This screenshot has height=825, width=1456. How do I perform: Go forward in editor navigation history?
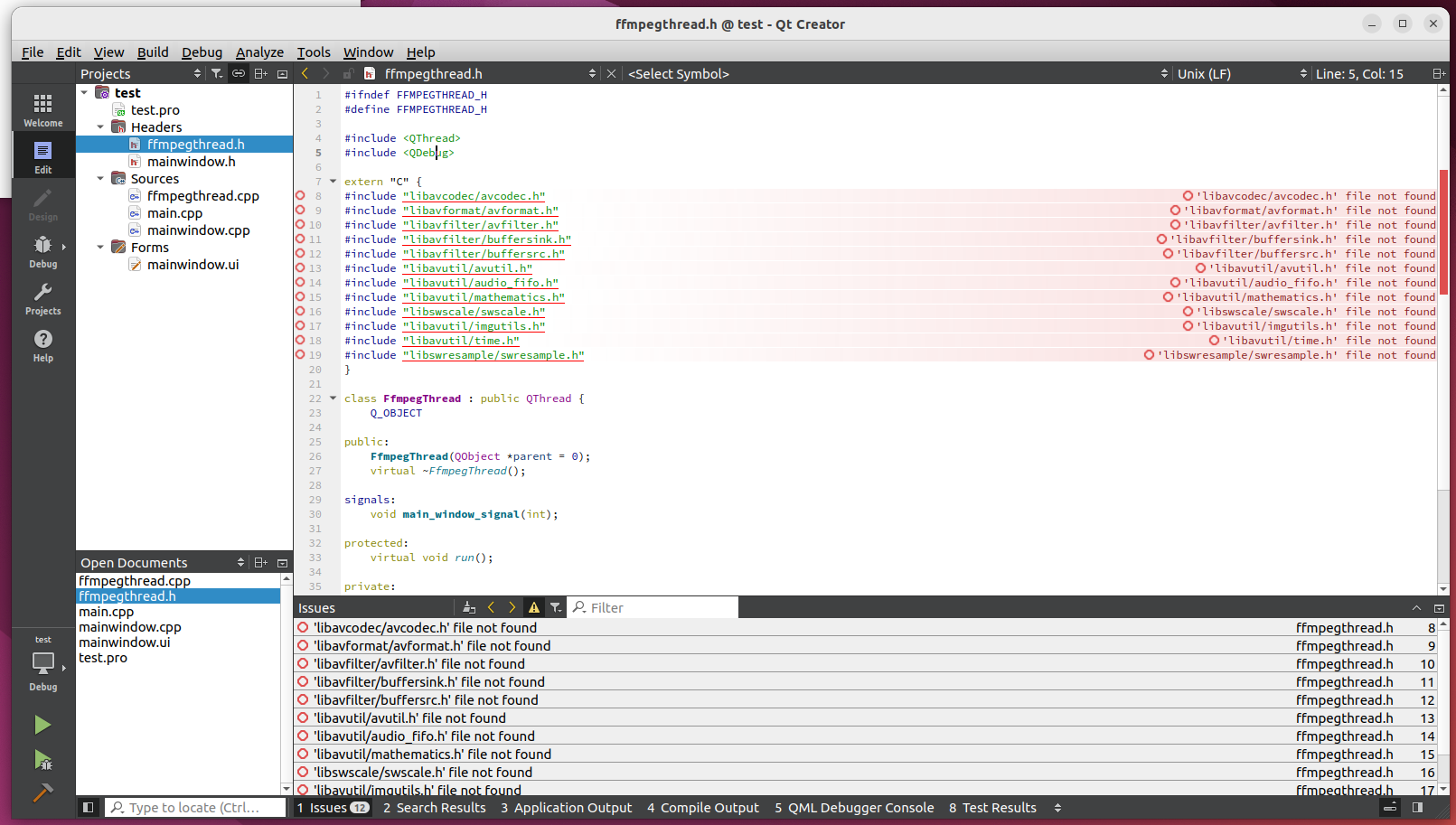326,73
